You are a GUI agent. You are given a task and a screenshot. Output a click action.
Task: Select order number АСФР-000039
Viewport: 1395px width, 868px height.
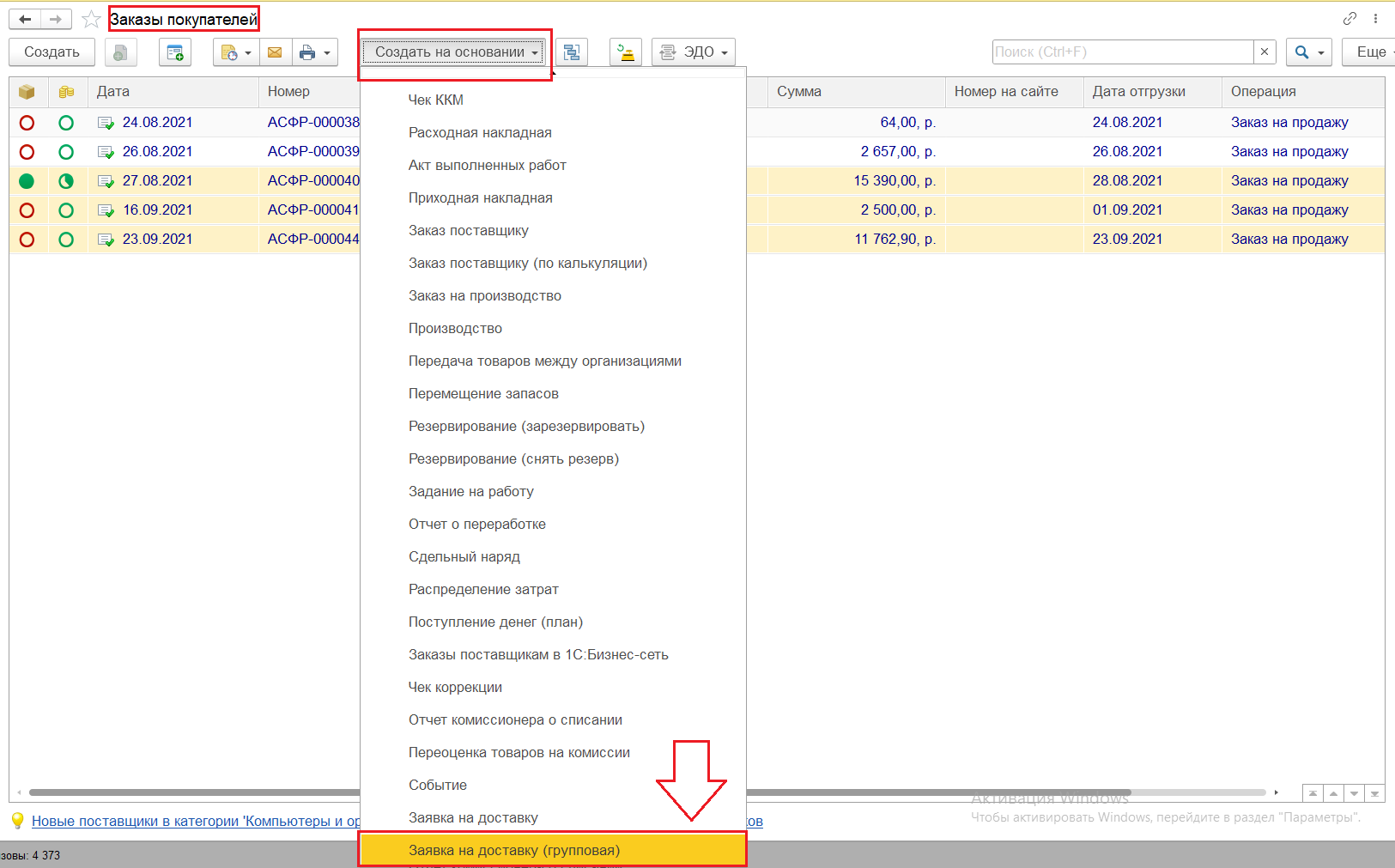click(x=313, y=152)
